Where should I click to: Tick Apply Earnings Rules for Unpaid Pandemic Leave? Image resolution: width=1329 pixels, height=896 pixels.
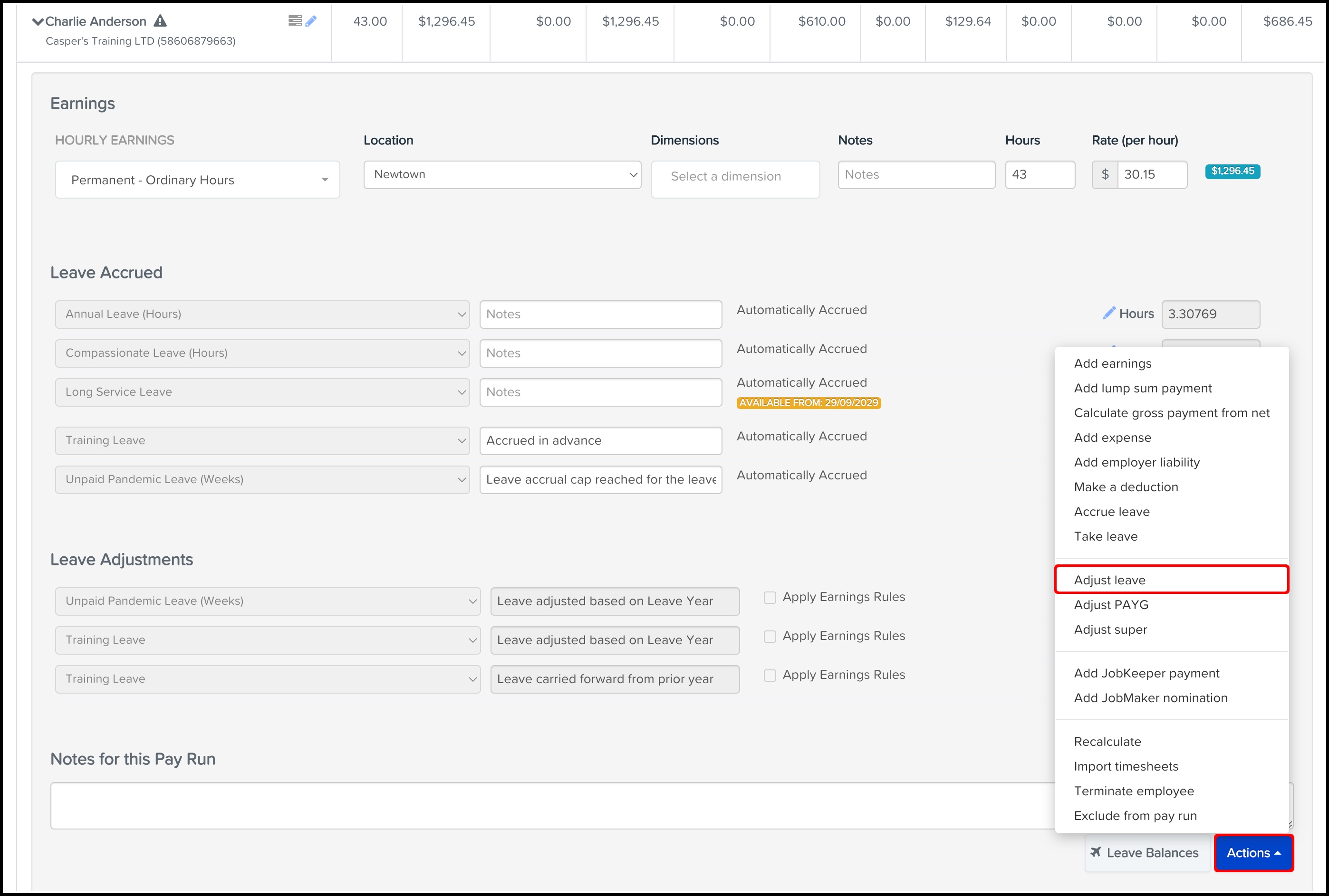(x=770, y=597)
